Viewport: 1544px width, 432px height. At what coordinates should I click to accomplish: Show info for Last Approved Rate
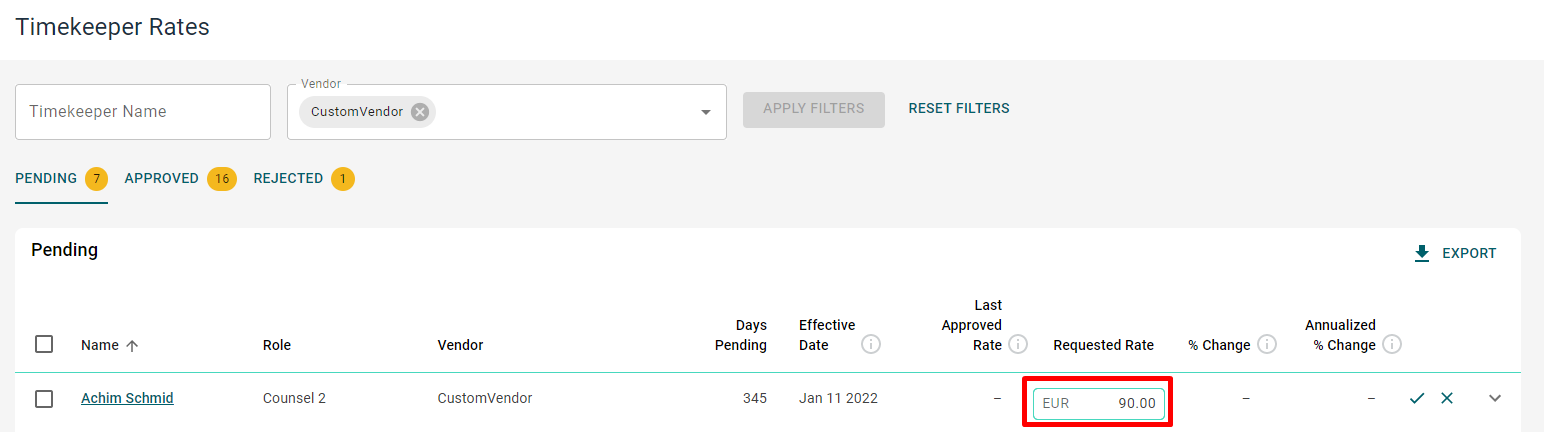coord(1018,345)
